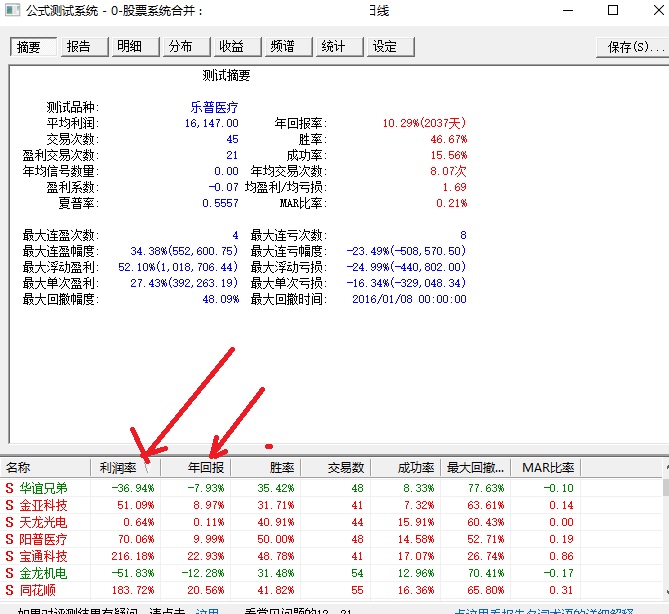Click 宝通科技 利润率 cell 216.18%
This screenshot has height=614, width=669.
[133, 556]
